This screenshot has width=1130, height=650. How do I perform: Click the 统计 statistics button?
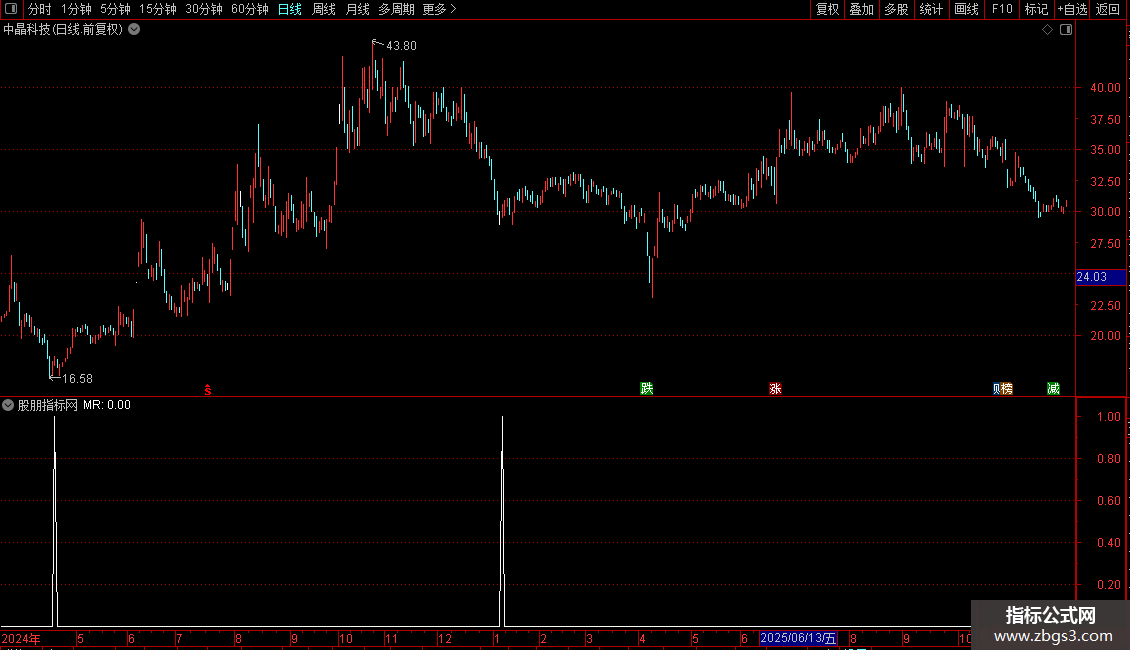pyautogui.click(x=931, y=9)
